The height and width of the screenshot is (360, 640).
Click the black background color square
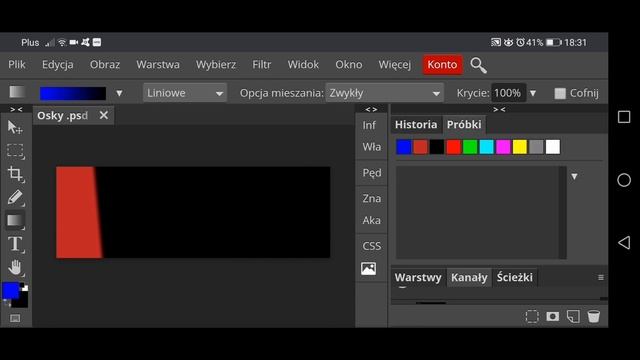(x=21, y=301)
